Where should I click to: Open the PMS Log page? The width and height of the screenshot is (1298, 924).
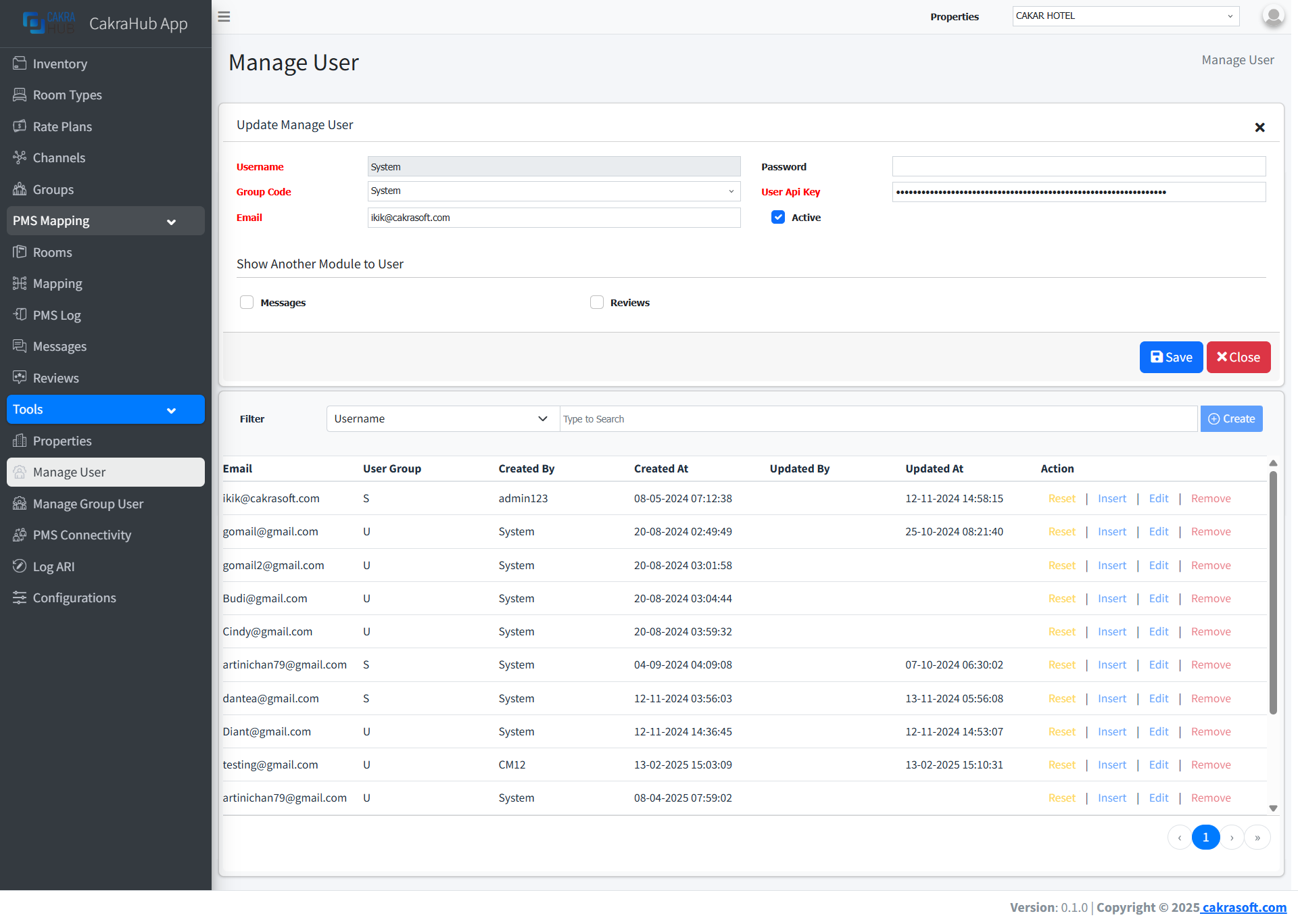tap(57, 315)
